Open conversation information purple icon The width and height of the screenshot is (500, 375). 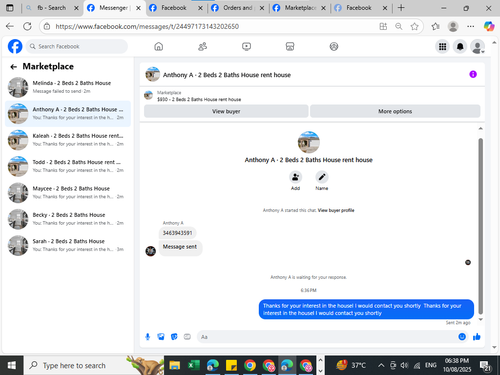pyautogui.click(x=473, y=74)
